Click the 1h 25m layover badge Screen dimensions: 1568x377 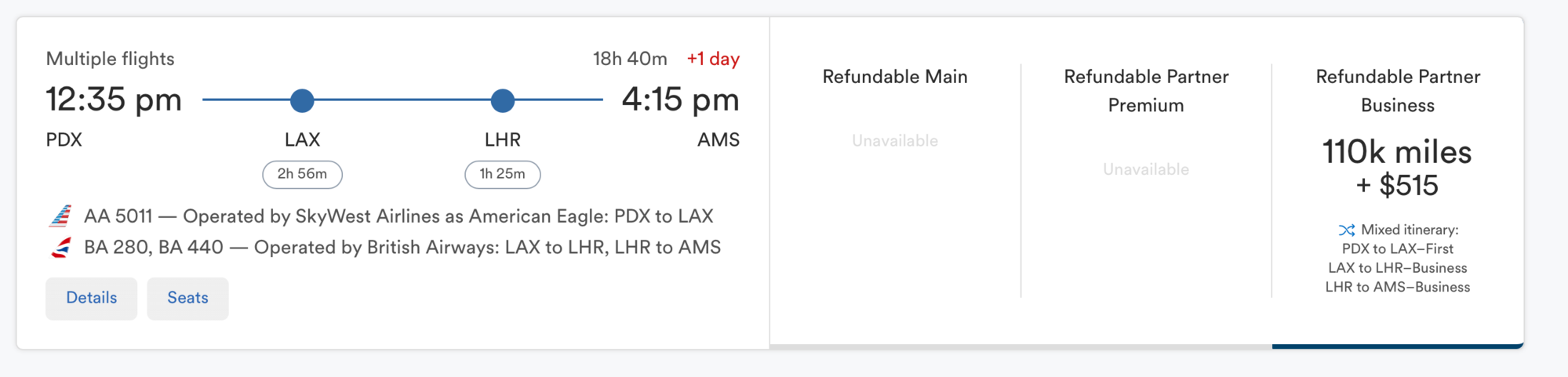click(502, 174)
